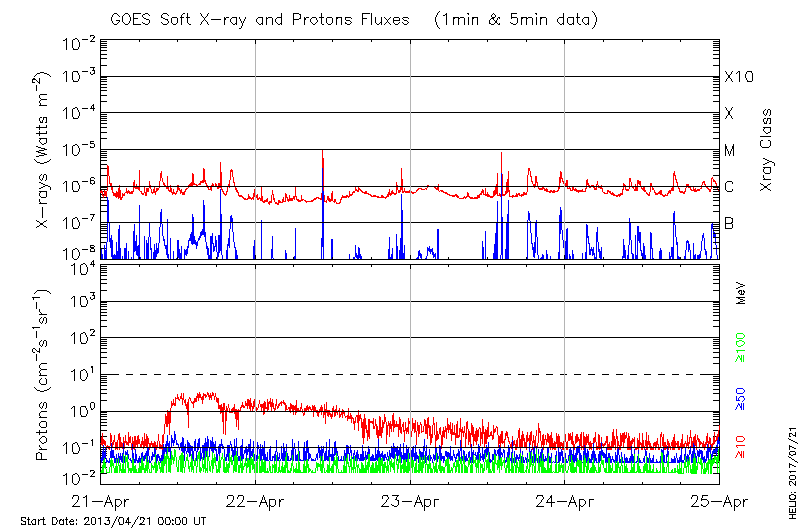Click the B flare class label
Viewport: 800px width, 530px height.
coord(729,223)
